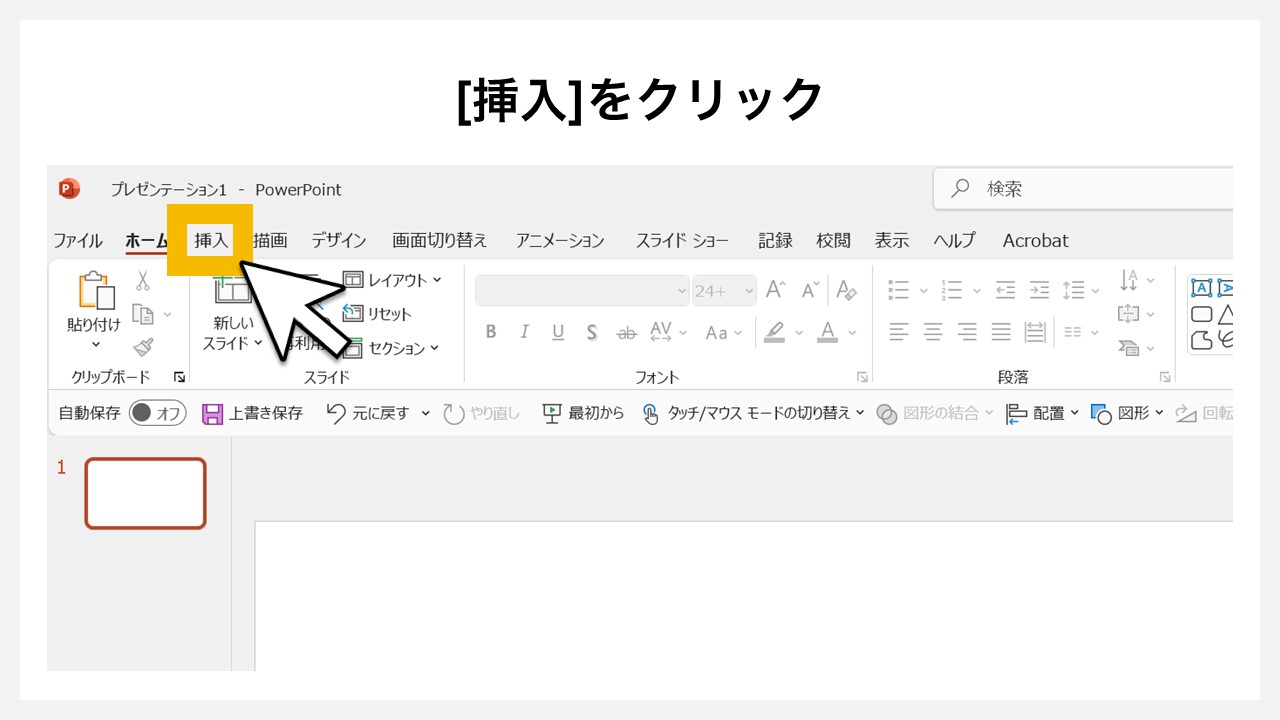This screenshot has height=720, width=1280.
Task: Start slideshow with the 最初から icon
Action: click(552, 413)
